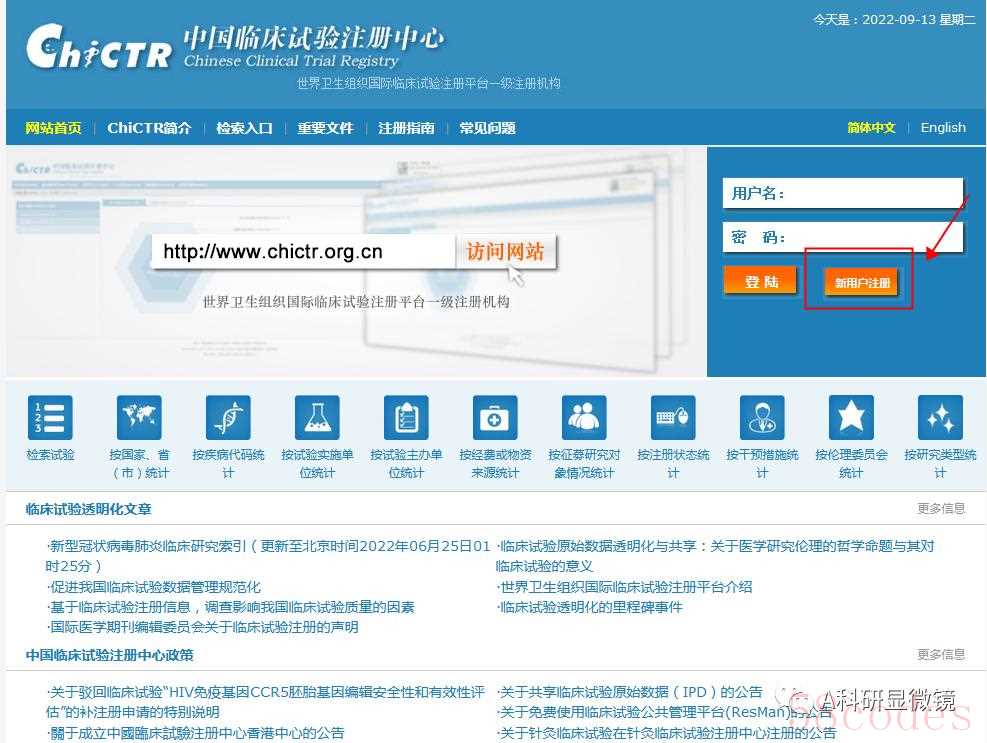Open 检索入口 menu item

(244, 128)
